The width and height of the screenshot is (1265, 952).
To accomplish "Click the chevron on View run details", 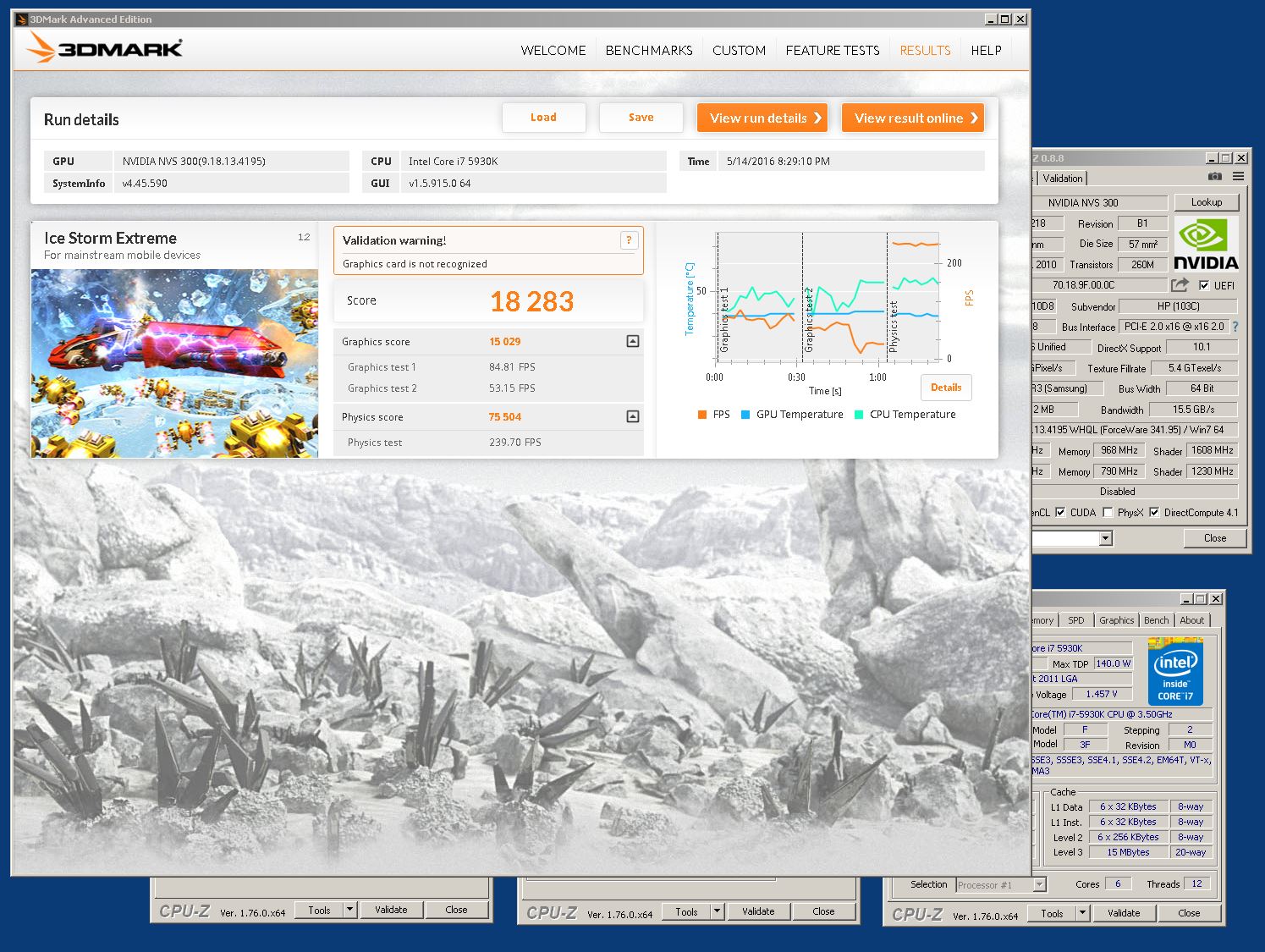I will pos(817,118).
